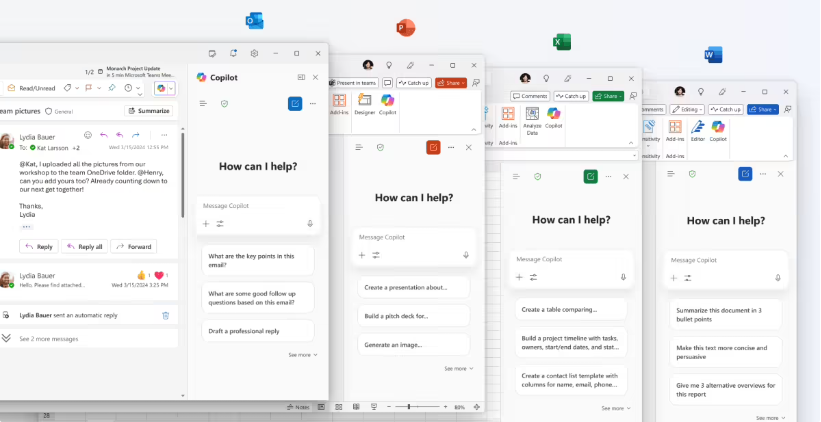Screen dimensions: 821x422
Task: Click Catch up in the PowerPoint window
Action: point(414,83)
